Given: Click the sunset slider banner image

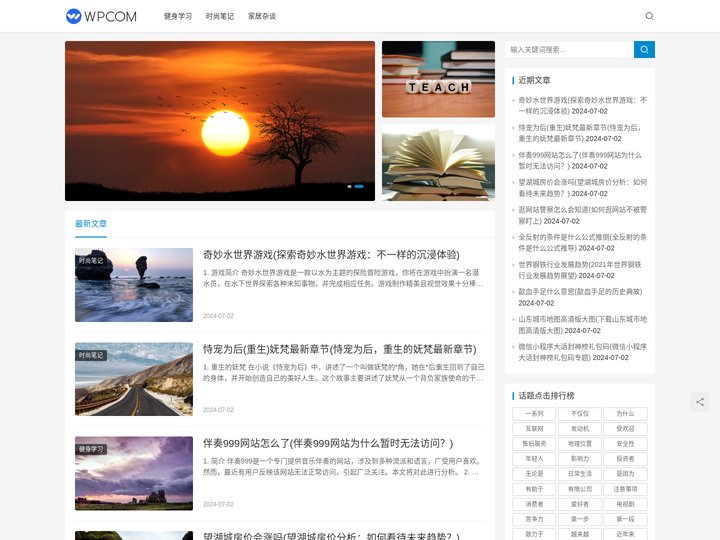Looking at the screenshot, I should coord(220,121).
